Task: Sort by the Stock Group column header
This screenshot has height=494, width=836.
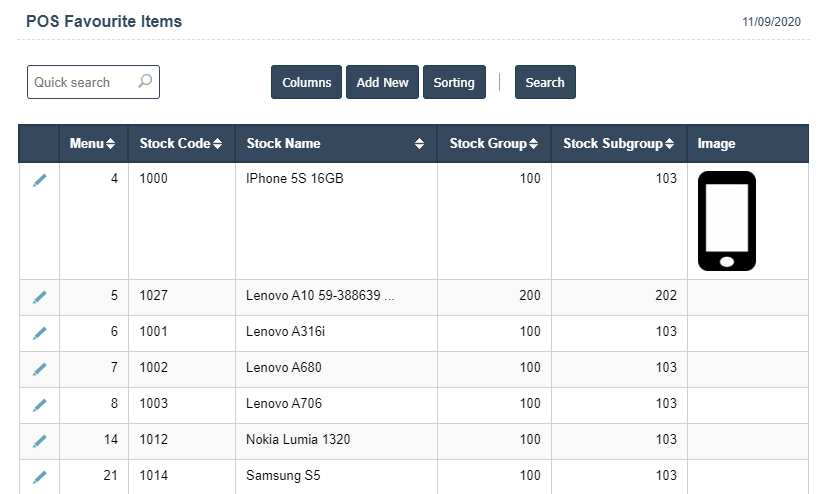Action: tap(494, 144)
